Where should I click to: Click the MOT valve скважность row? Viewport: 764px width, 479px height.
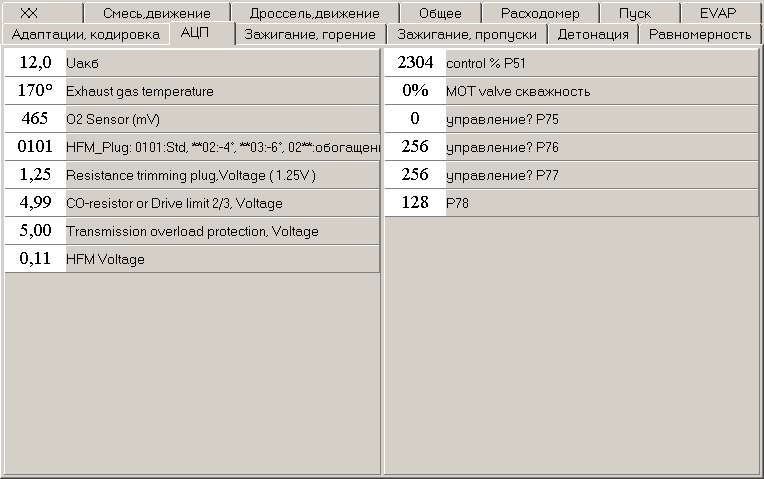tap(572, 91)
